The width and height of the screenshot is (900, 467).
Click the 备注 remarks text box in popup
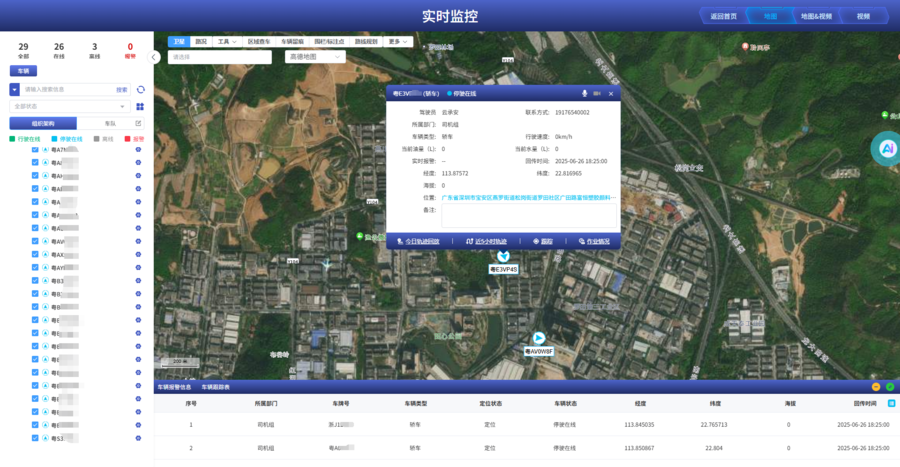529,216
